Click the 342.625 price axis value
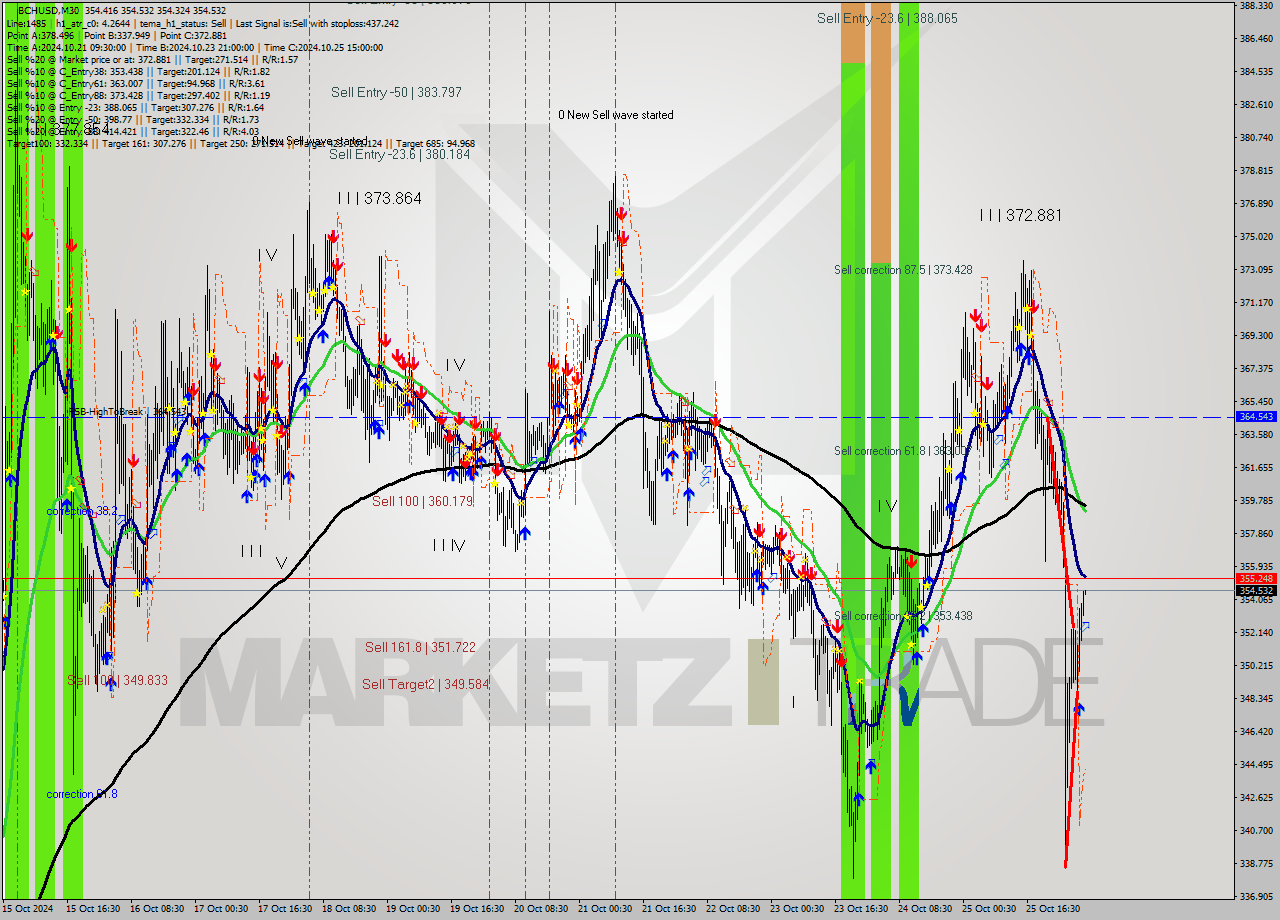 [x=1256, y=798]
